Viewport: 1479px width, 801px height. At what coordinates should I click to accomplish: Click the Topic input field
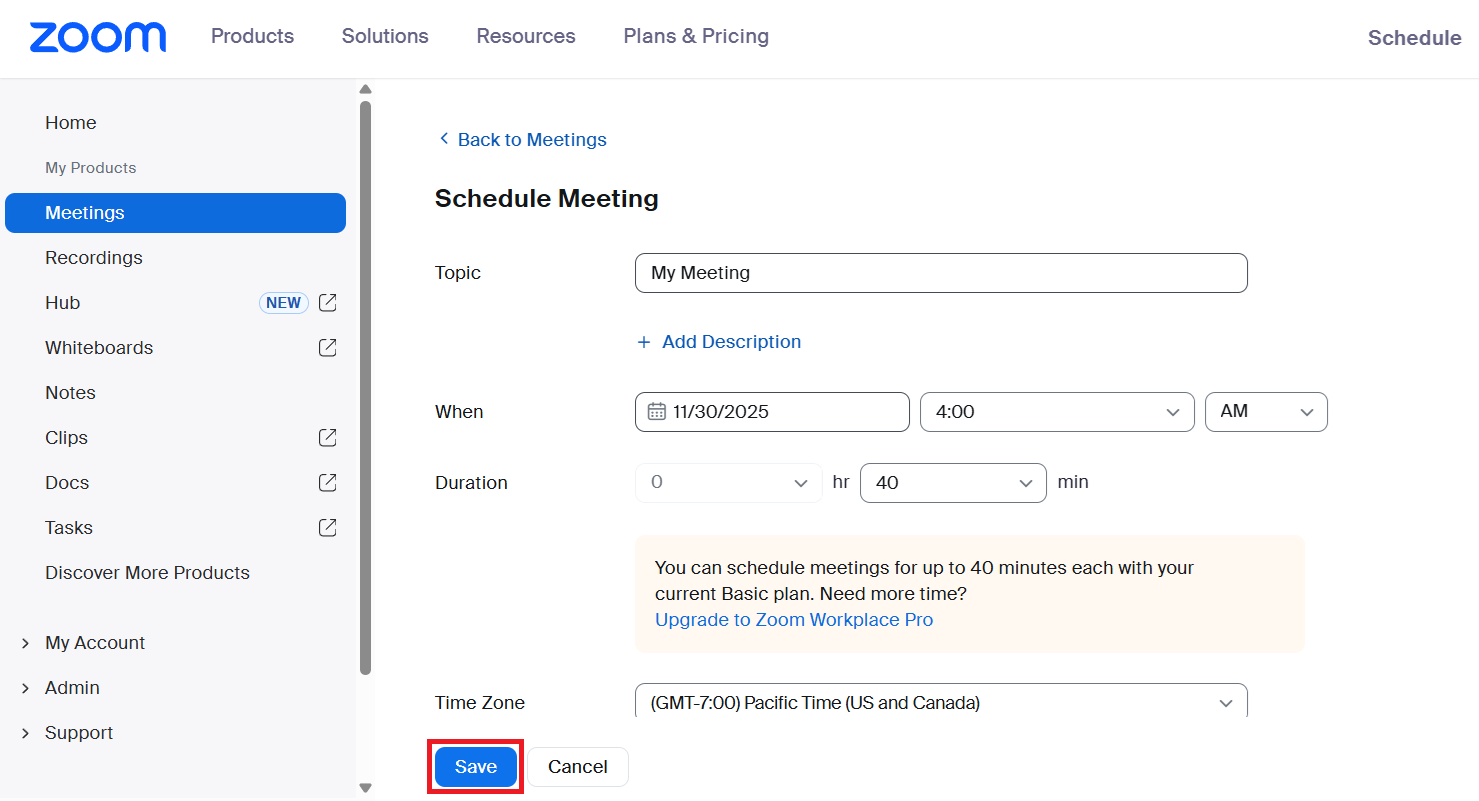click(x=940, y=273)
